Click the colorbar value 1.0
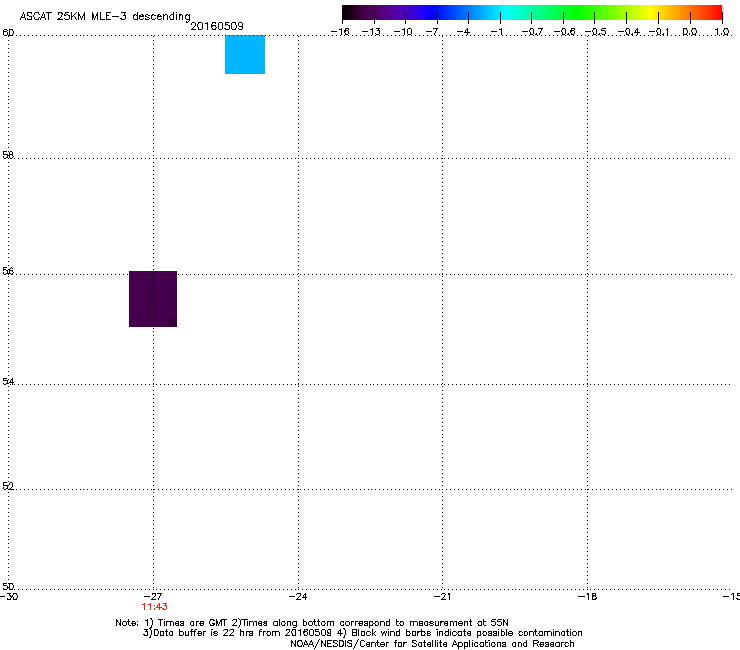This screenshot has width=740, height=650. [x=722, y=32]
